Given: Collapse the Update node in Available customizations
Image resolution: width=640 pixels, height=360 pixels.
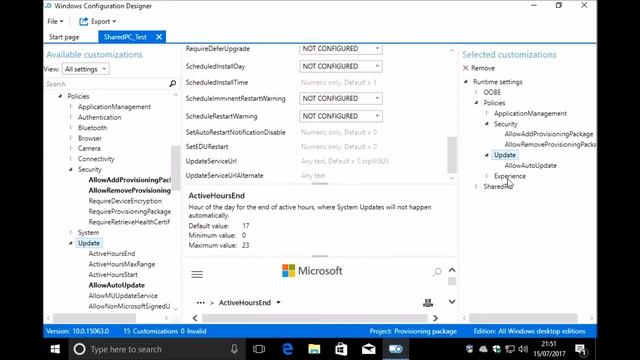Looking at the screenshot, I should pos(71,243).
